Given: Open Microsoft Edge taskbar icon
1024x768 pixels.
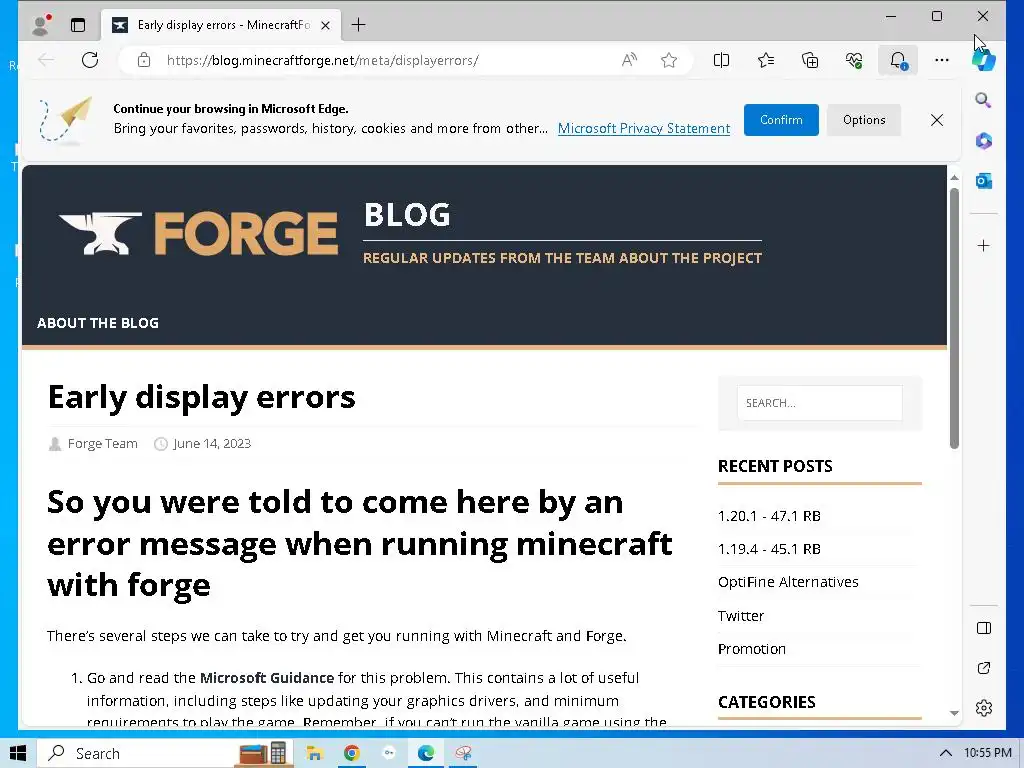Looking at the screenshot, I should pyautogui.click(x=426, y=754).
